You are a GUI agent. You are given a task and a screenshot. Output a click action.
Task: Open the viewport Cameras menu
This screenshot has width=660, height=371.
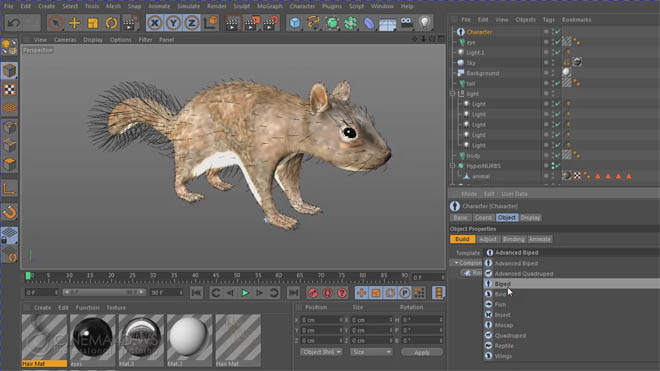tap(65, 40)
